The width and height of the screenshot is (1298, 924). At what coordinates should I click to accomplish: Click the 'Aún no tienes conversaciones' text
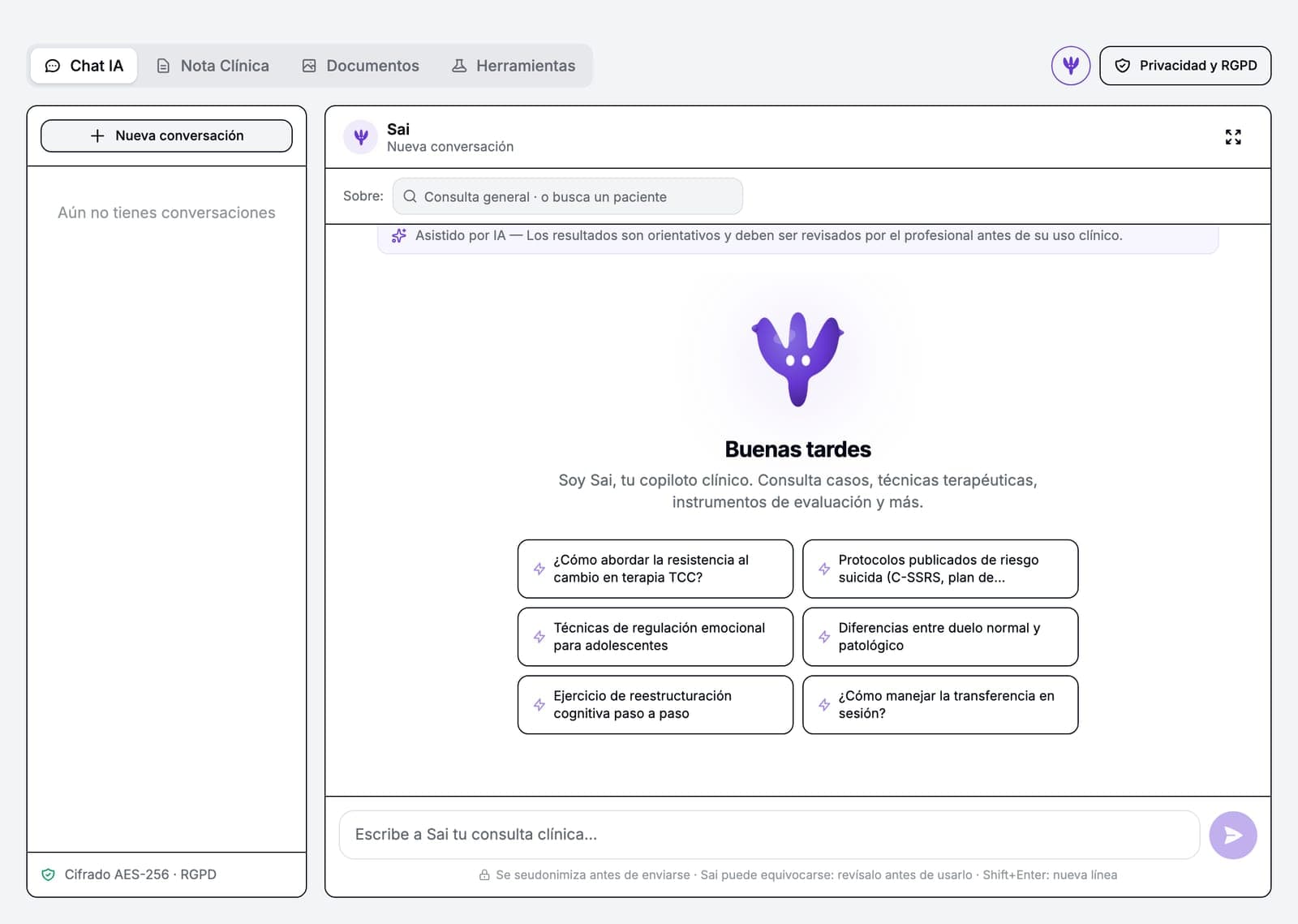166,213
